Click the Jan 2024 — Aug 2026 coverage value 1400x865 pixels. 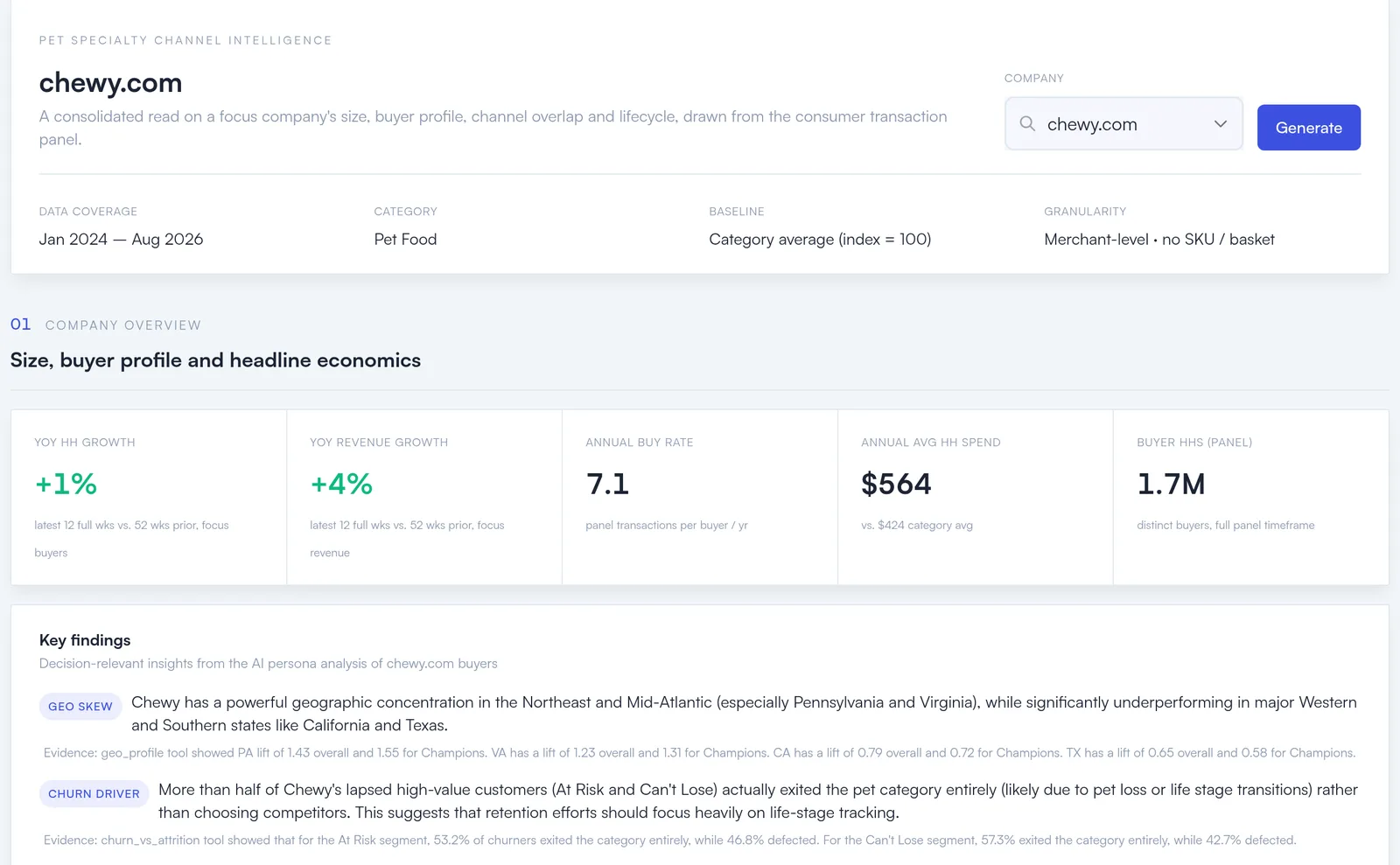pyautogui.click(x=121, y=239)
